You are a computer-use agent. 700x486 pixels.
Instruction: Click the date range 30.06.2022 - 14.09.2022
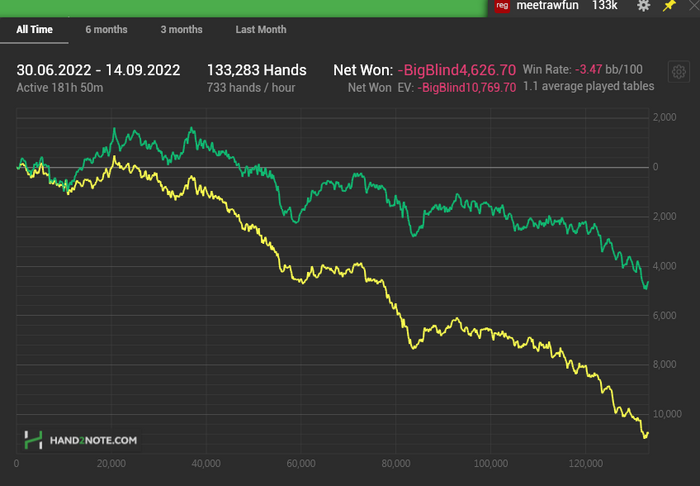coord(98,70)
